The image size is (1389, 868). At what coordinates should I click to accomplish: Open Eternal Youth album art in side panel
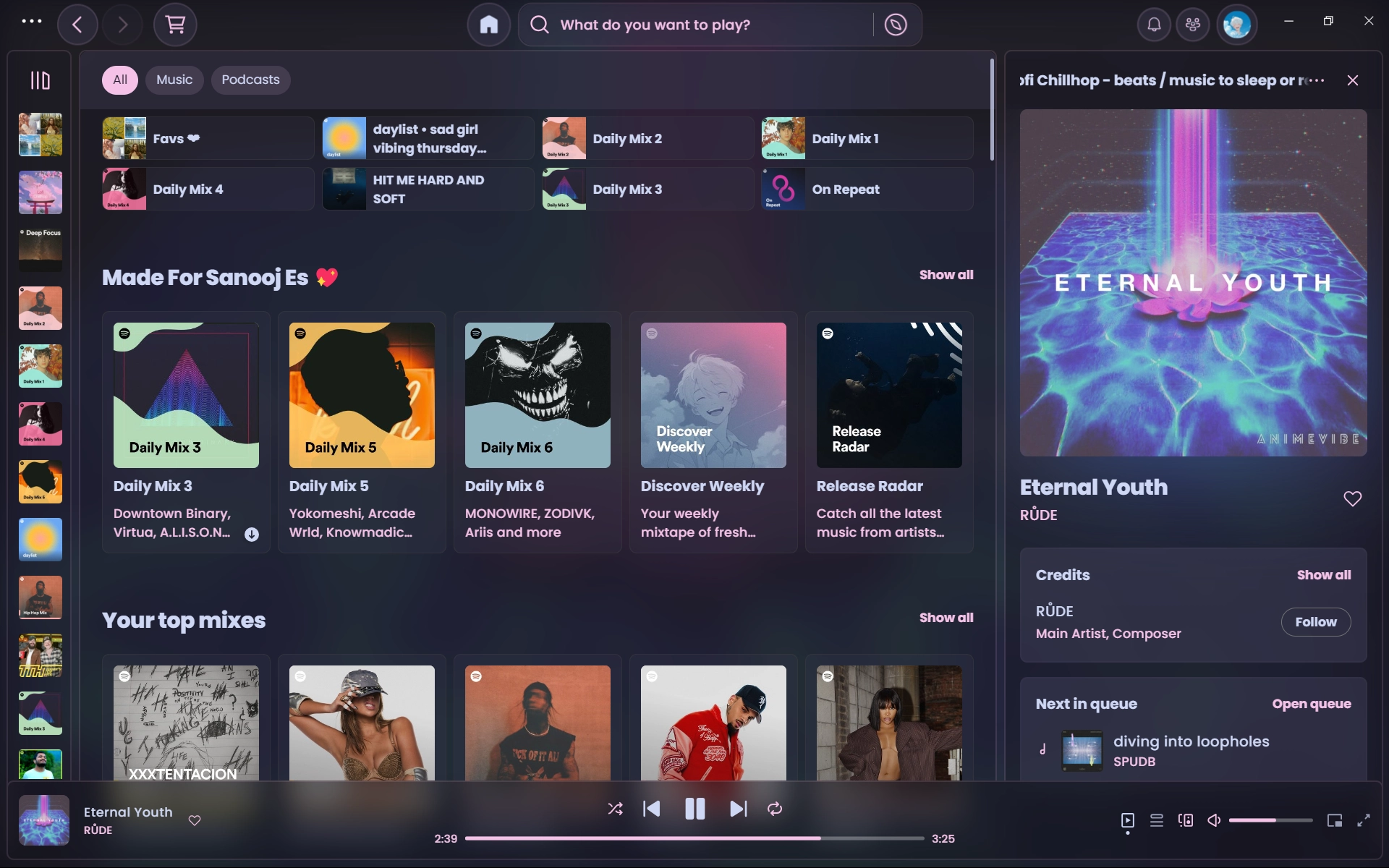tap(1194, 283)
